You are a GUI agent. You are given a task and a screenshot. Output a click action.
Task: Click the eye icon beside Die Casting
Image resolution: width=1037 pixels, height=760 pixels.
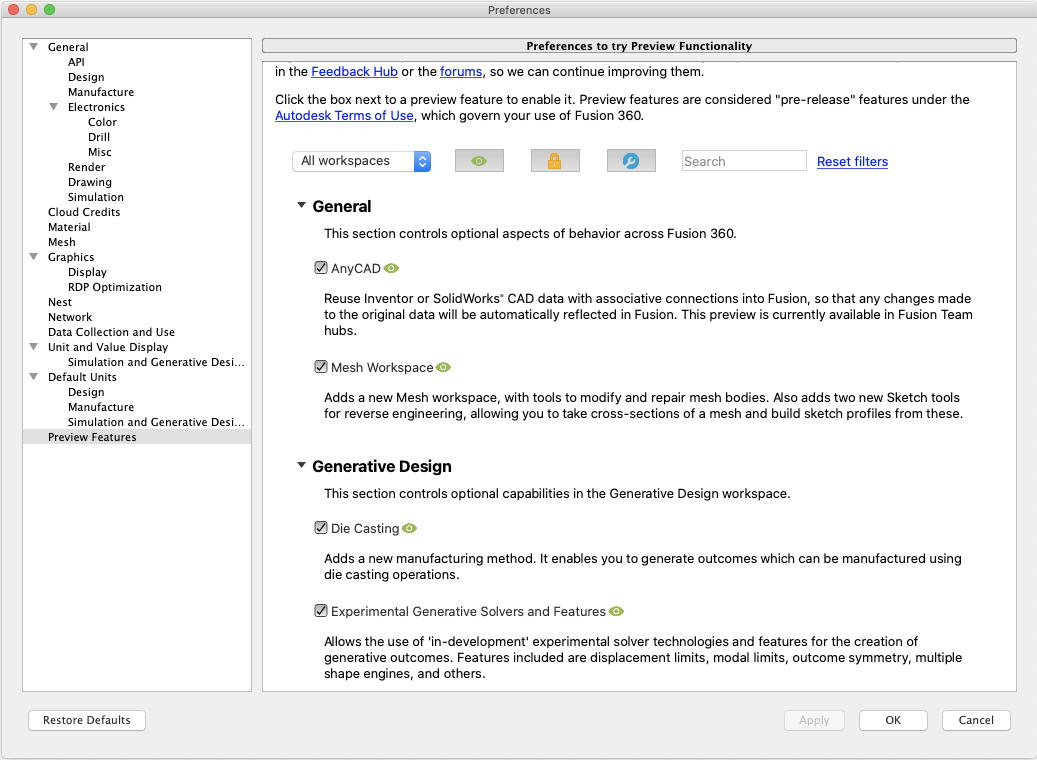tap(409, 528)
